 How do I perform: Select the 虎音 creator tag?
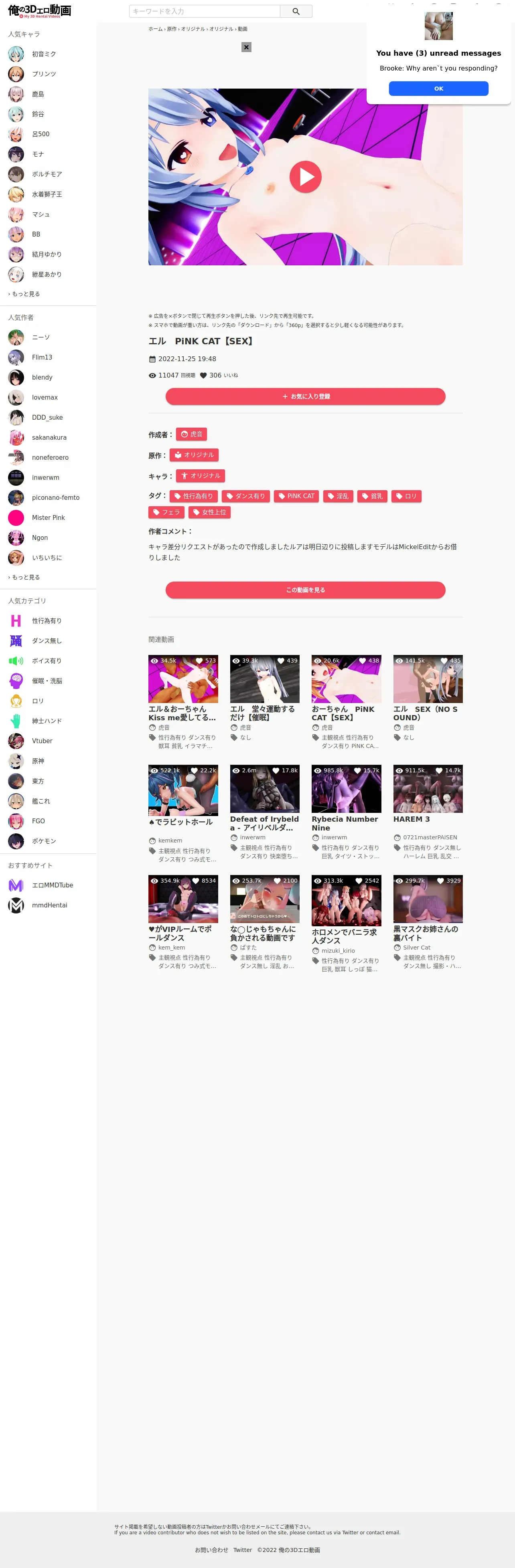click(191, 434)
